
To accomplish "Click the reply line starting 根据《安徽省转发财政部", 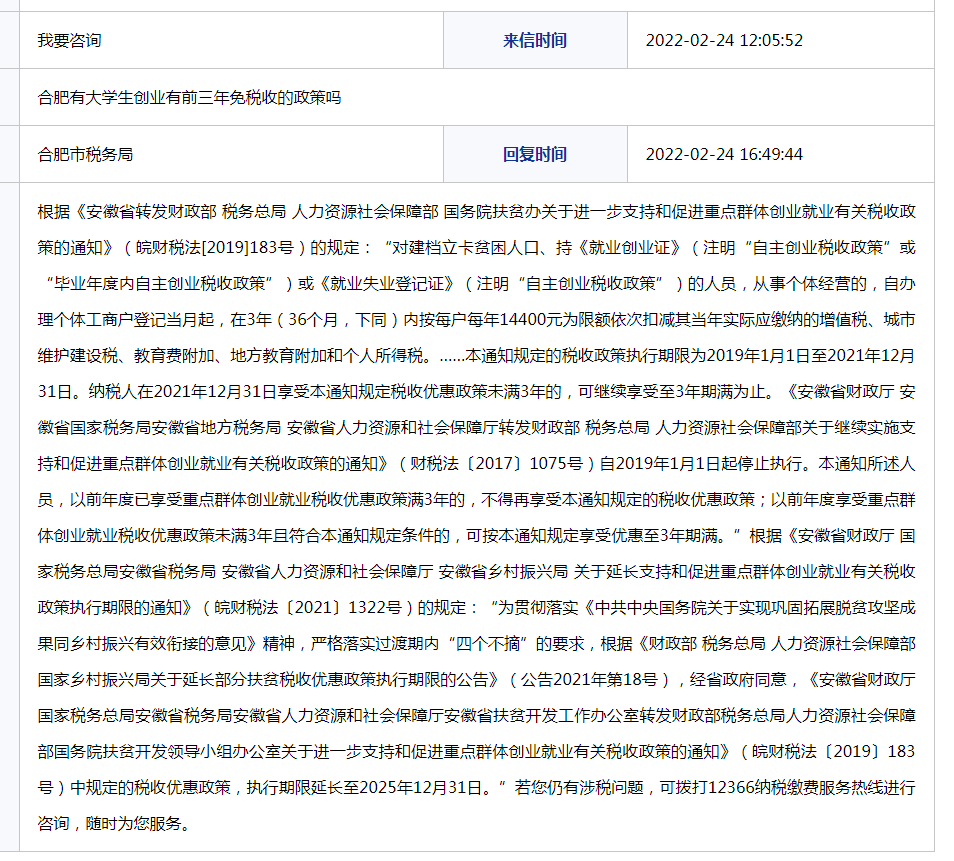I will (x=476, y=212).
